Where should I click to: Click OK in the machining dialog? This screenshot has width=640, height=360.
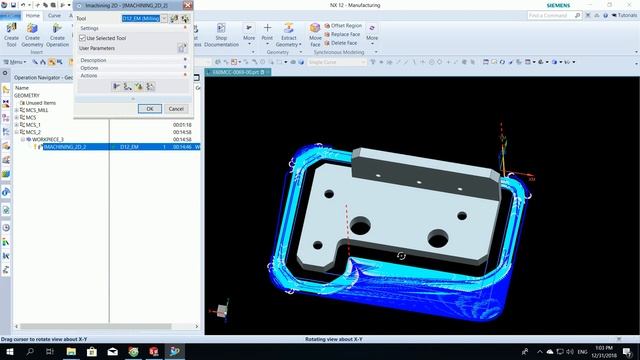point(150,109)
